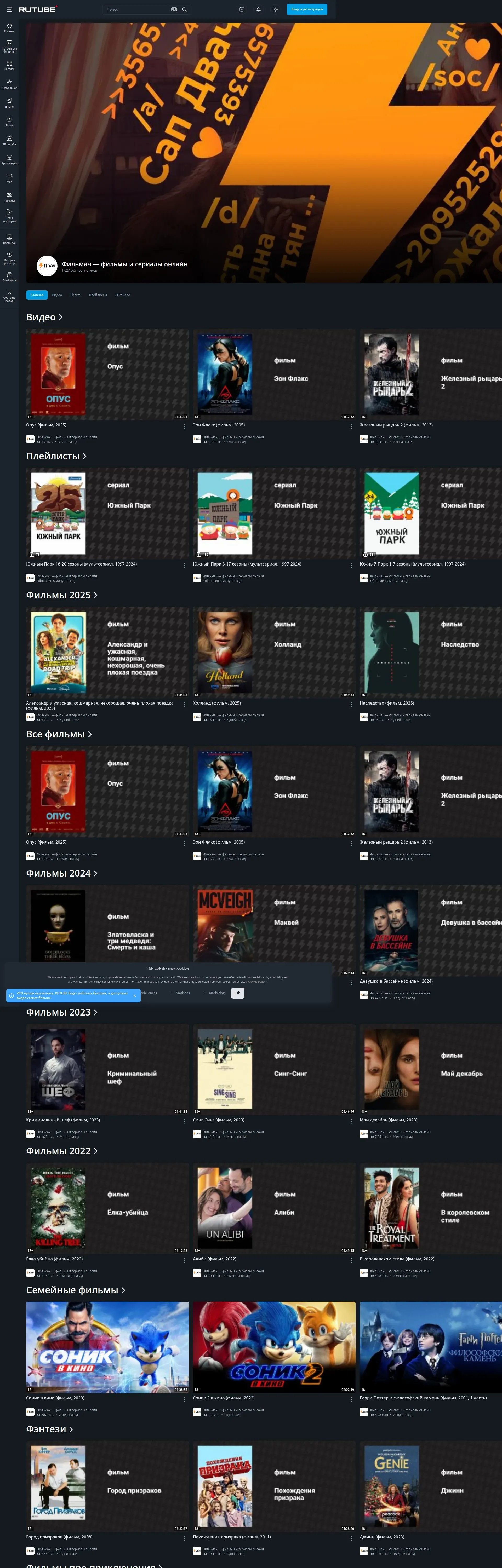Click the Вход и регистрация button
This screenshot has width=502, height=1568.
coord(306,9)
